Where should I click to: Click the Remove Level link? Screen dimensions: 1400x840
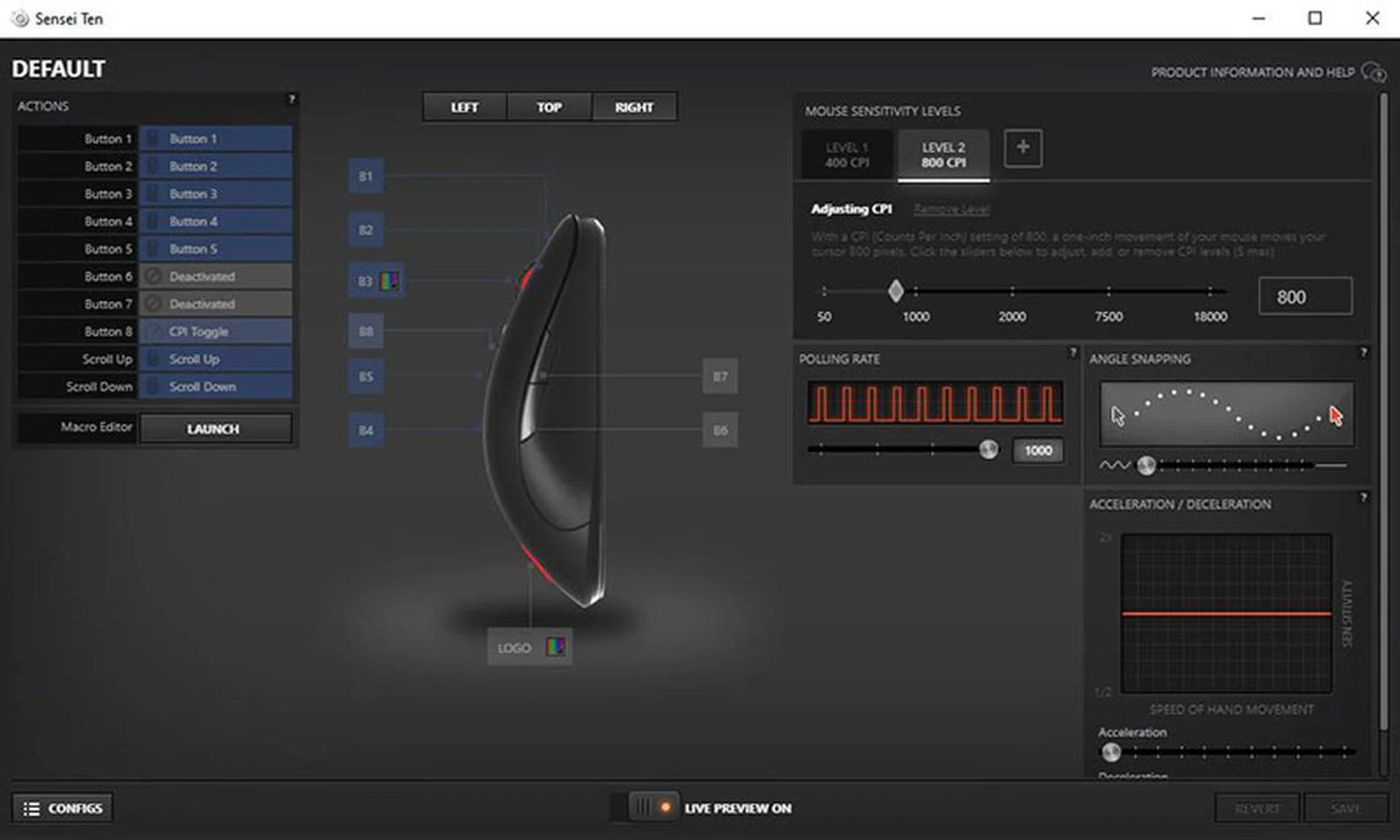click(x=950, y=209)
